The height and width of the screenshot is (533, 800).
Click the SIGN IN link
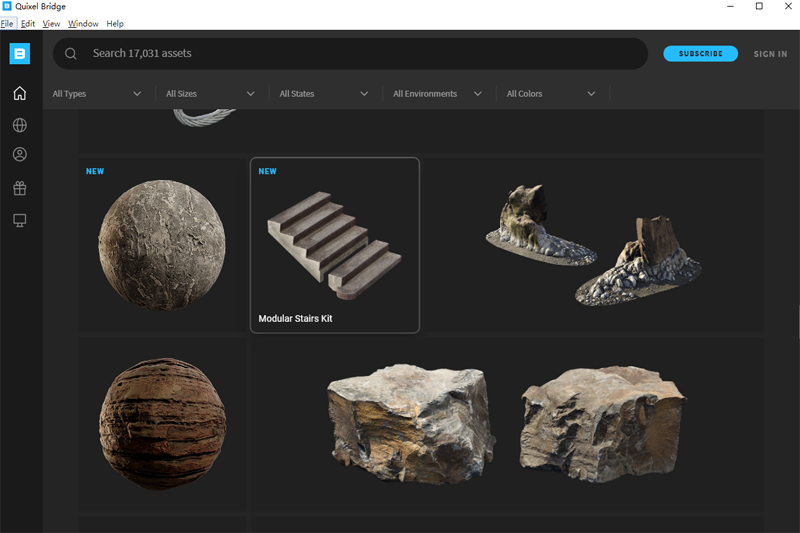[x=770, y=54]
